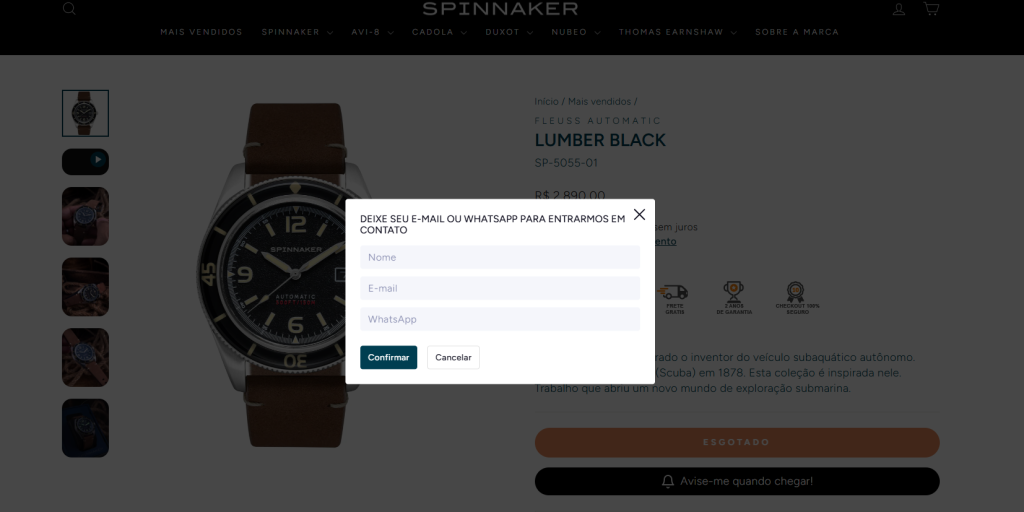The image size is (1024, 512).
Task: Focus the WhatsApp input field
Action: [x=500, y=319]
